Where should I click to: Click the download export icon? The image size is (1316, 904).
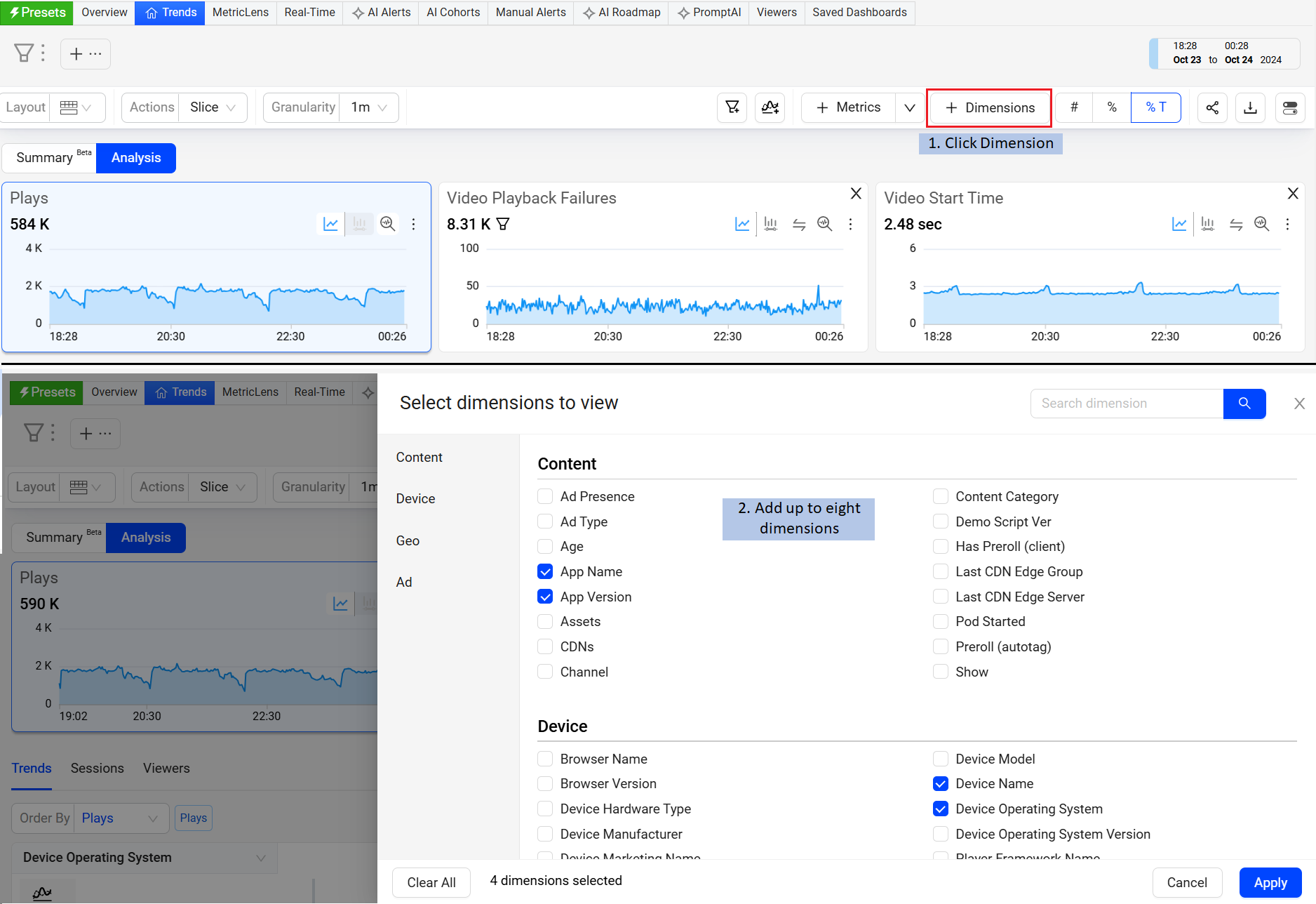pos(1250,107)
